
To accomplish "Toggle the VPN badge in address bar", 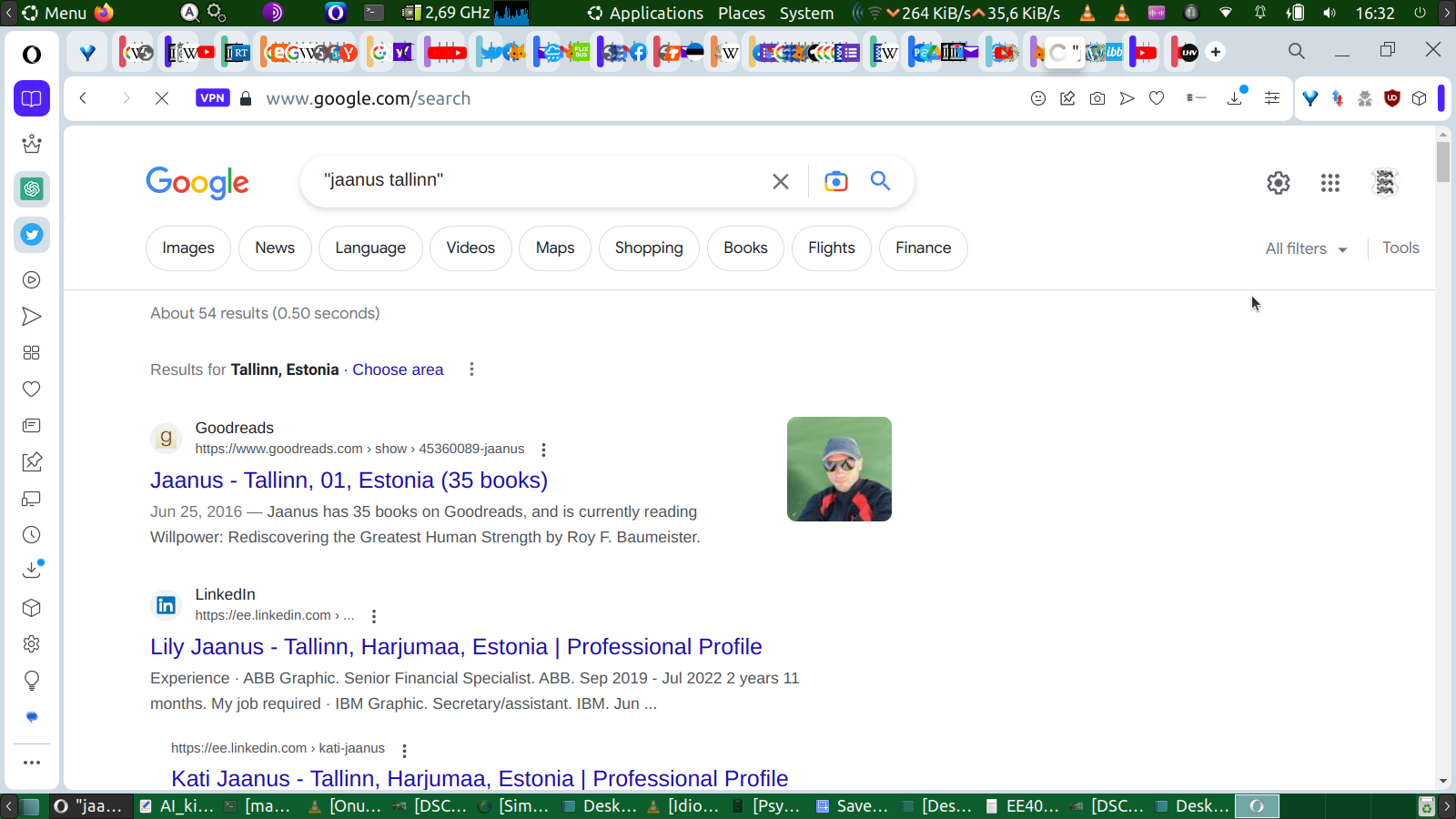I will [212, 98].
